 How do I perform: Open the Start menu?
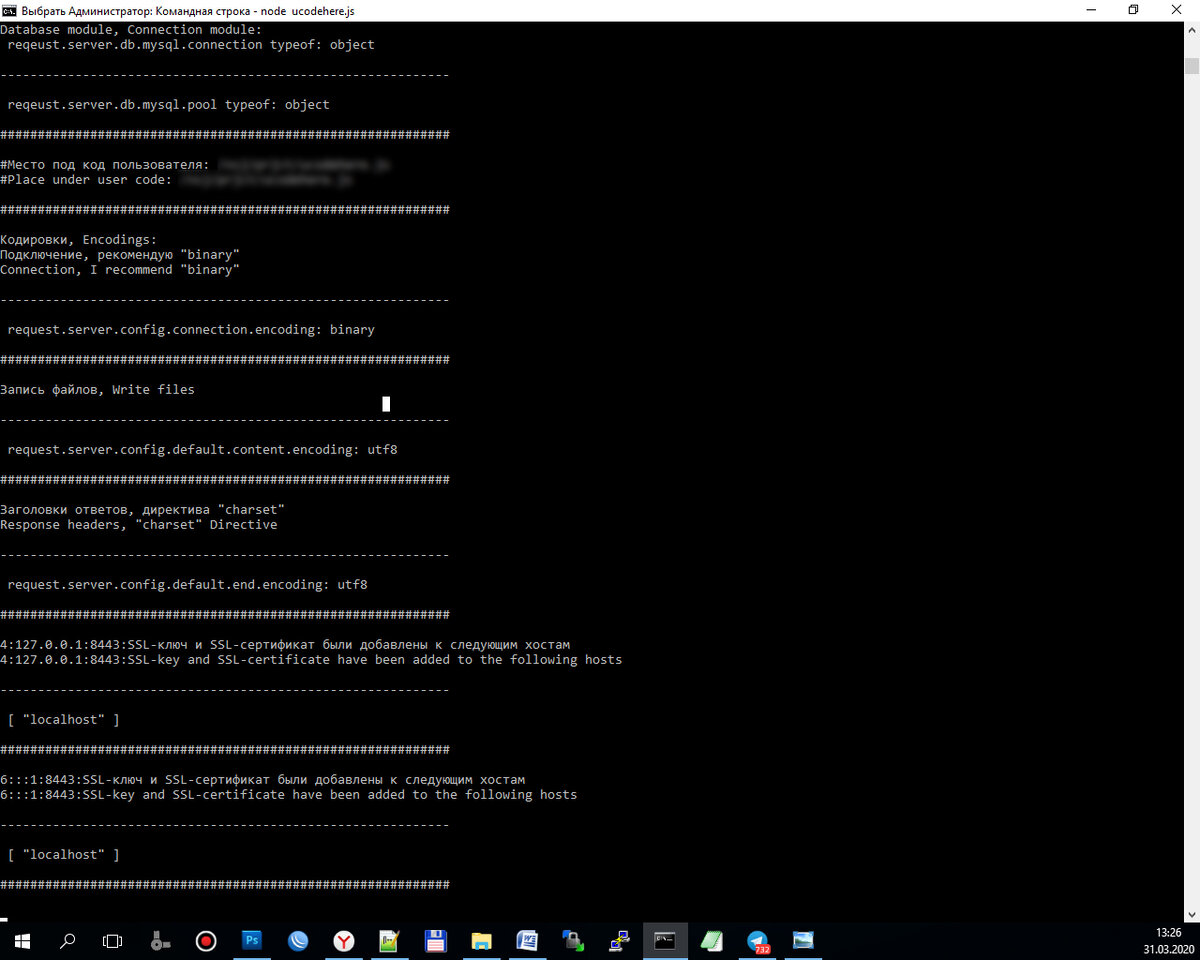21,941
